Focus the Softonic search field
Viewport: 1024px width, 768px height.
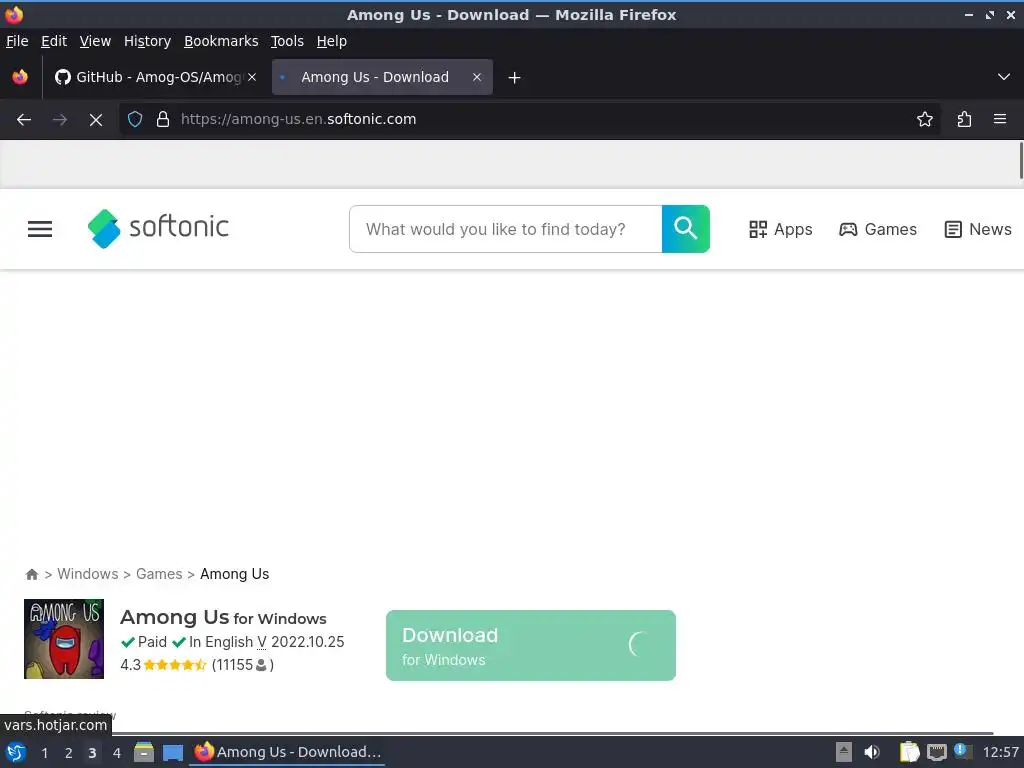point(505,229)
